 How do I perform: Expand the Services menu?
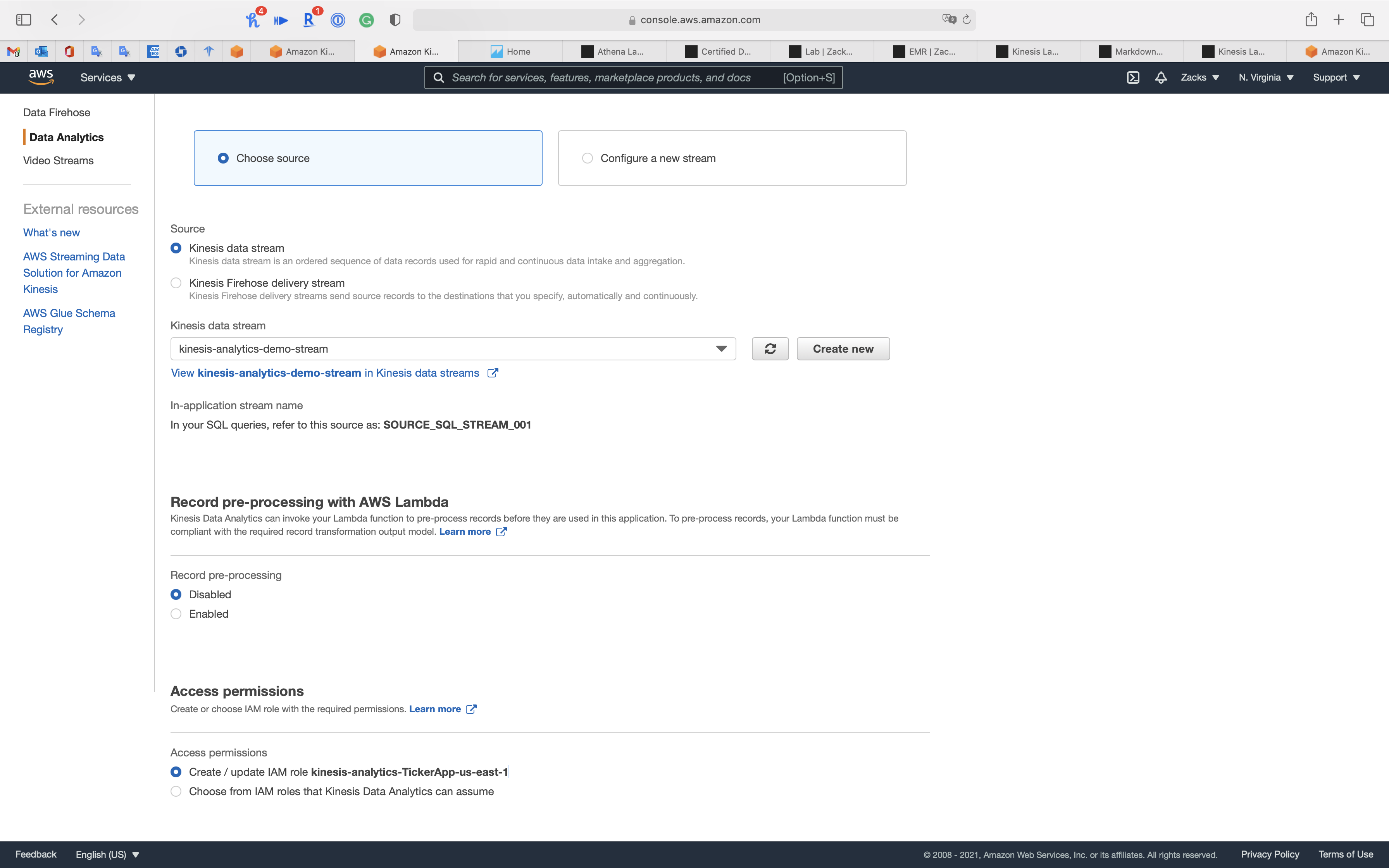[x=107, y=77]
